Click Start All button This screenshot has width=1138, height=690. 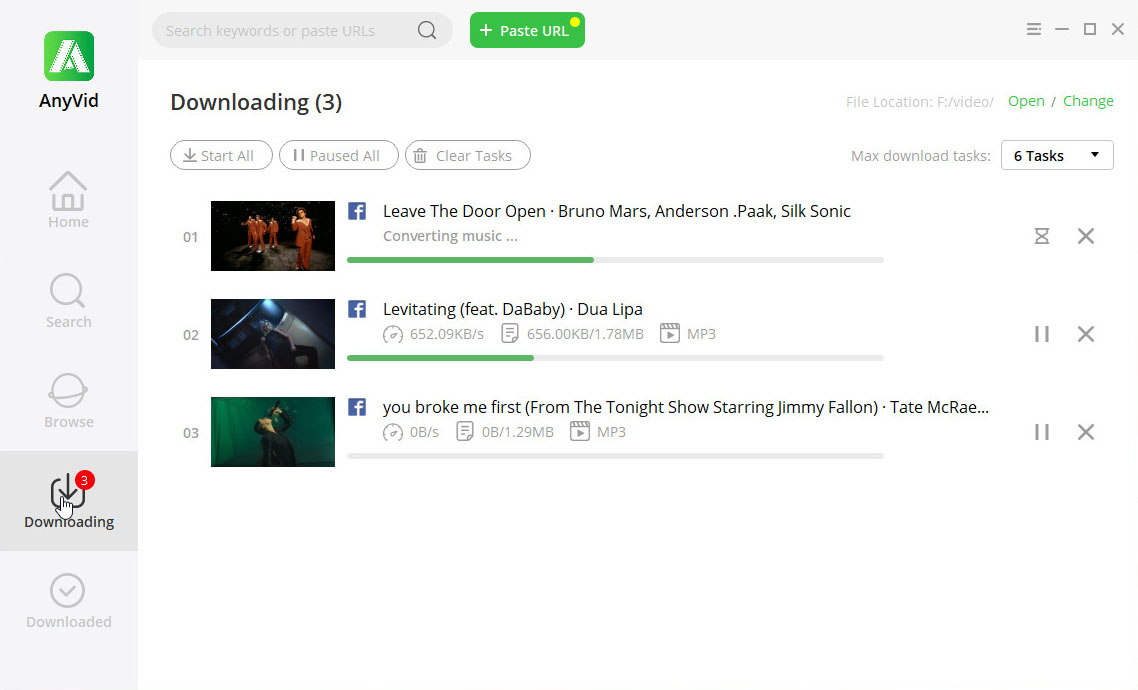pos(221,155)
